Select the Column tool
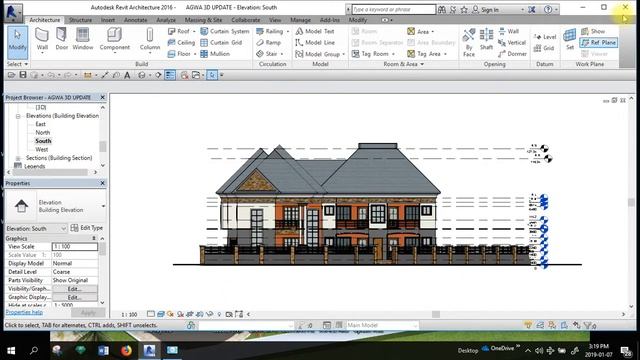The image size is (640, 360). coord(150,40)
